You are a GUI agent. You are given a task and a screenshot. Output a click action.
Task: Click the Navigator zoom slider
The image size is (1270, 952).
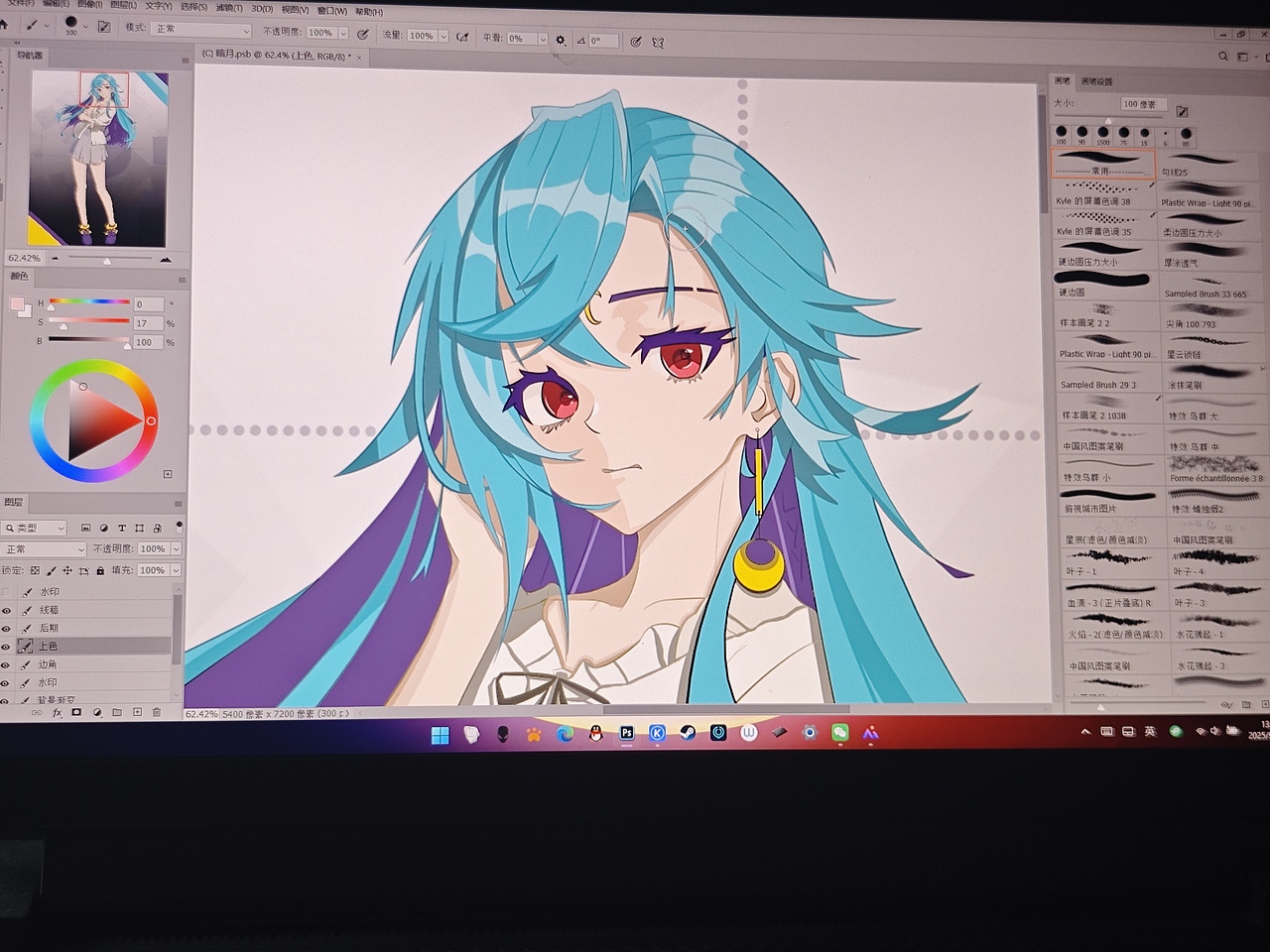point(107,260)
